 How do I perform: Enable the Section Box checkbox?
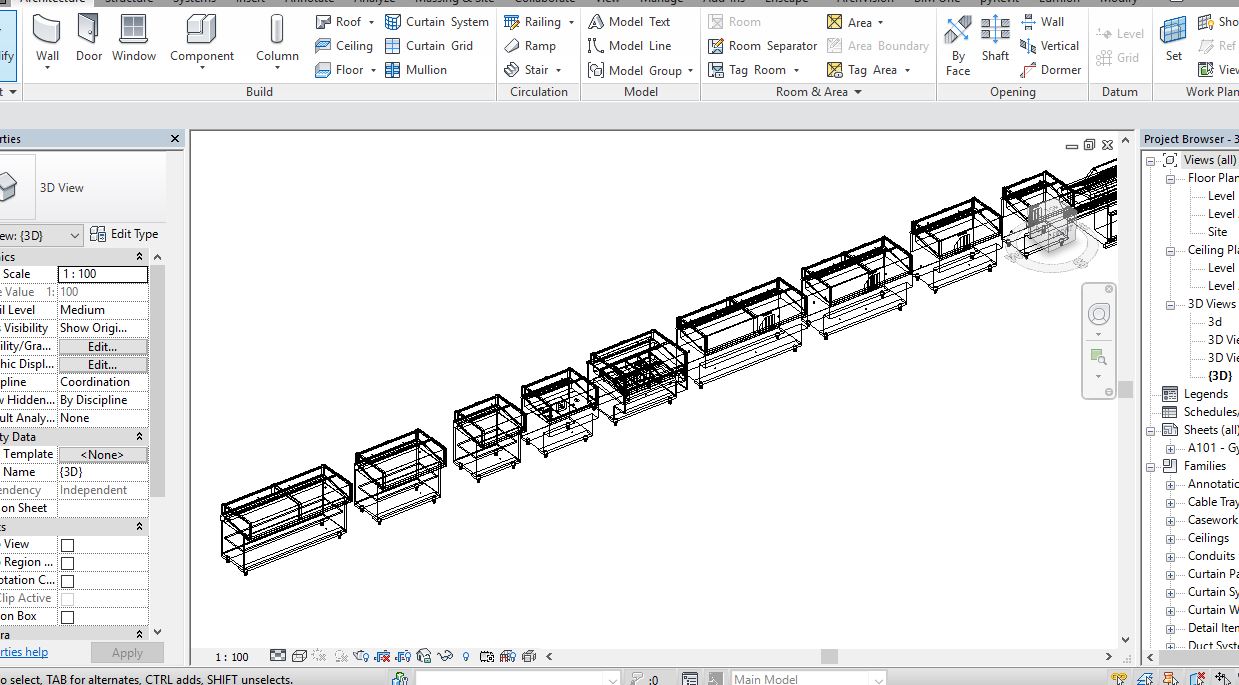click(x=67, y=617)
